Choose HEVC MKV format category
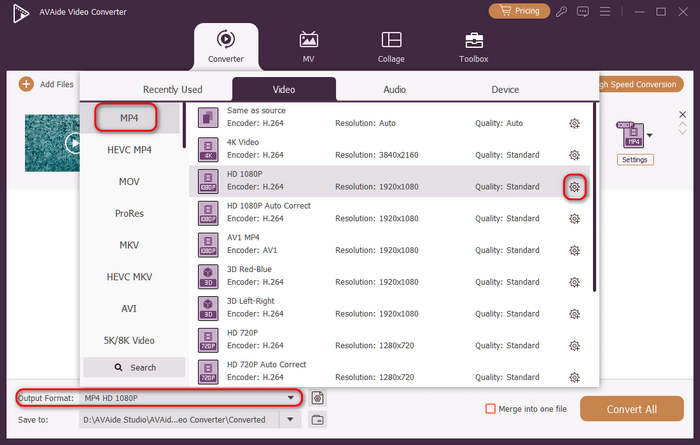This screenshot has width=700, height=445. click(129, 277)
